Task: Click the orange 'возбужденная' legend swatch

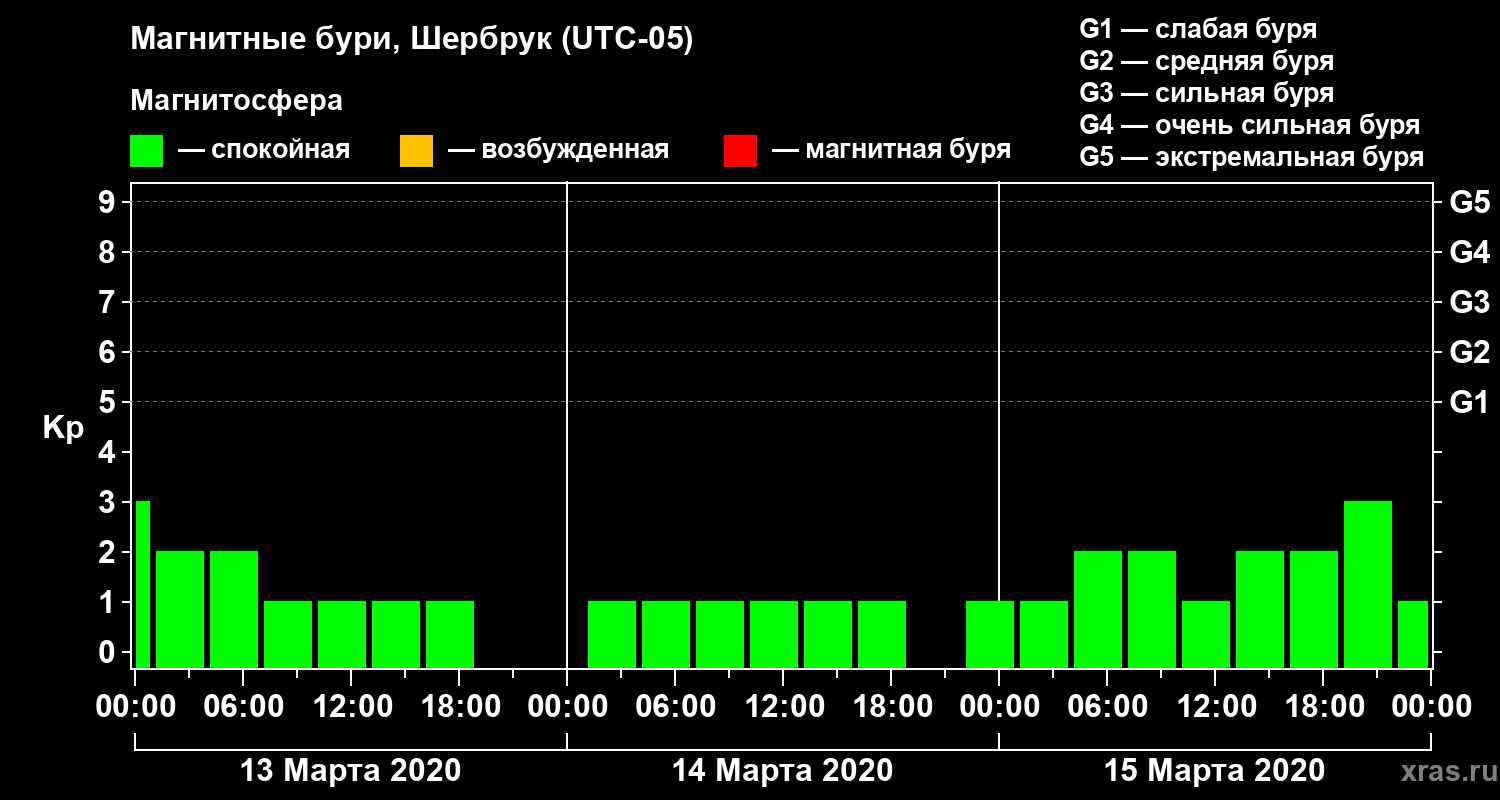Action: pos(416,151)
